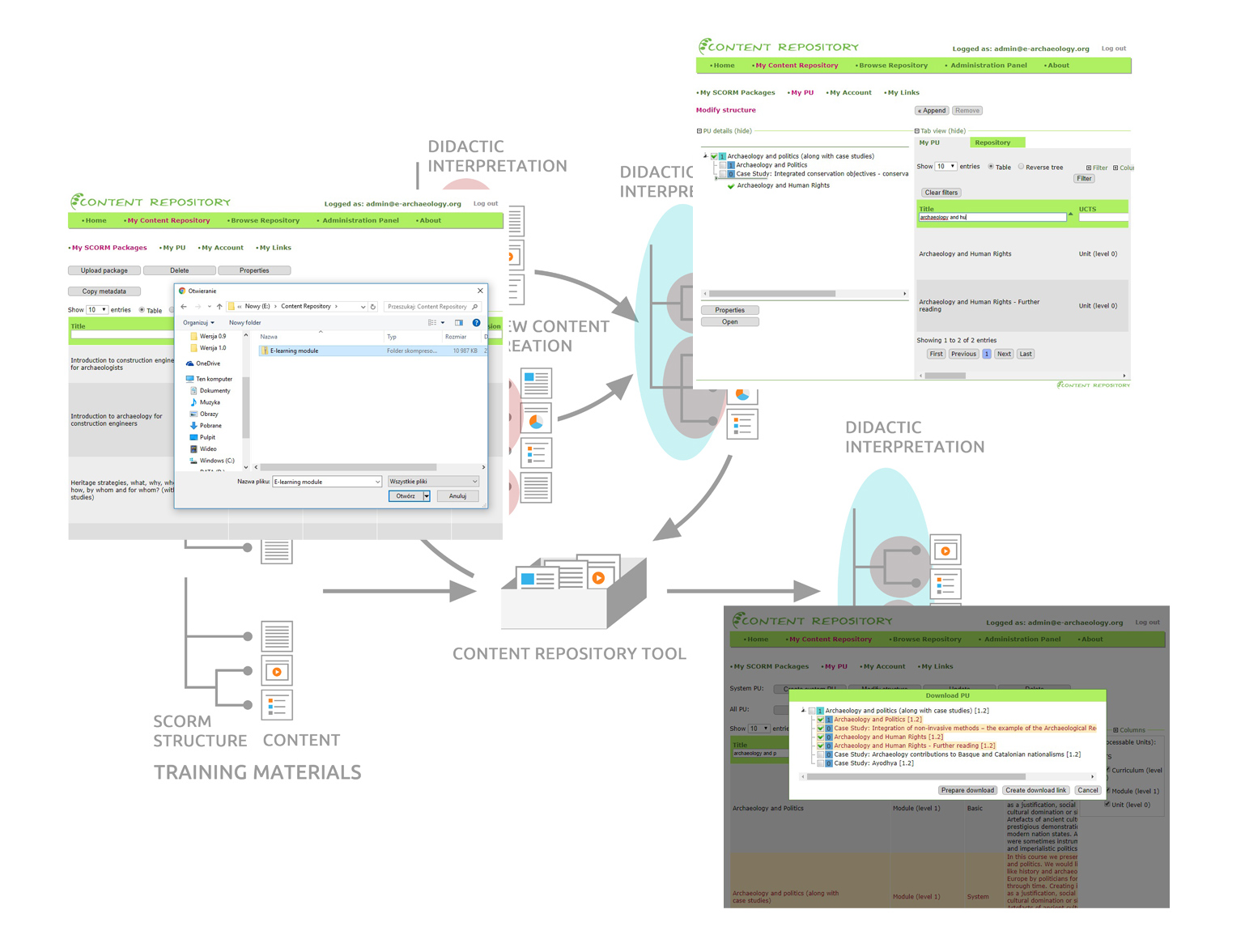
Task: Open Show entries dropdown in upload package window
Action: 97,310
